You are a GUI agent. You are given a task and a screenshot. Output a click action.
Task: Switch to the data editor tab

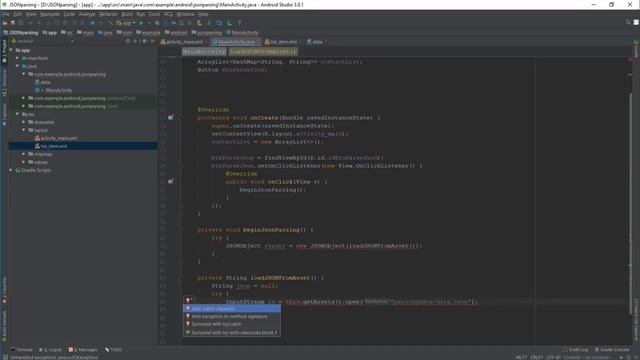315,42
